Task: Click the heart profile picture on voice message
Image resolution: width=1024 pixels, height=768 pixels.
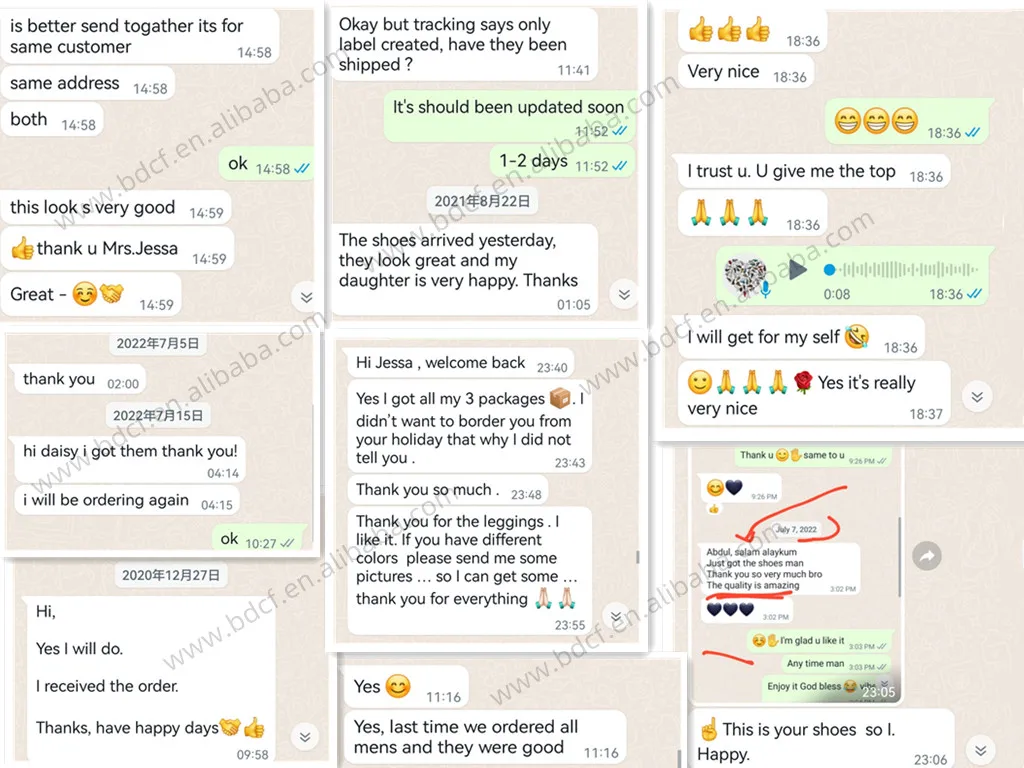Action: (x=745, y=274)
